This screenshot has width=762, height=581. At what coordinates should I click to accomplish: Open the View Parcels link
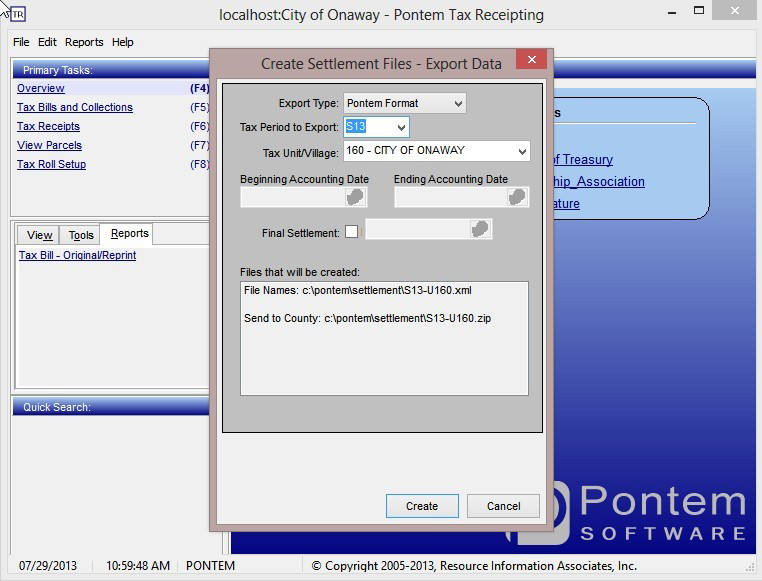point(49,145)
